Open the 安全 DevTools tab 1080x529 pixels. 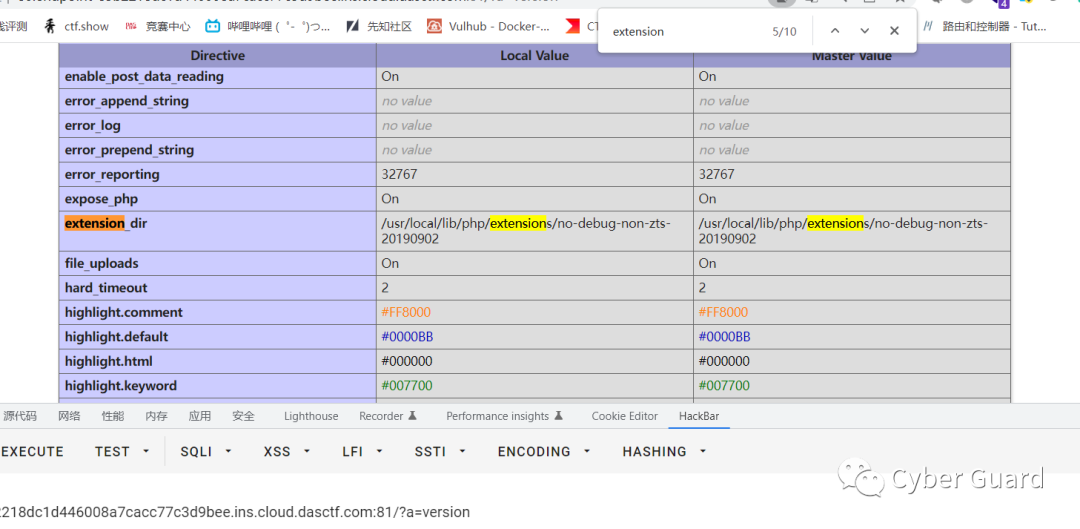(x=243, y=416)
